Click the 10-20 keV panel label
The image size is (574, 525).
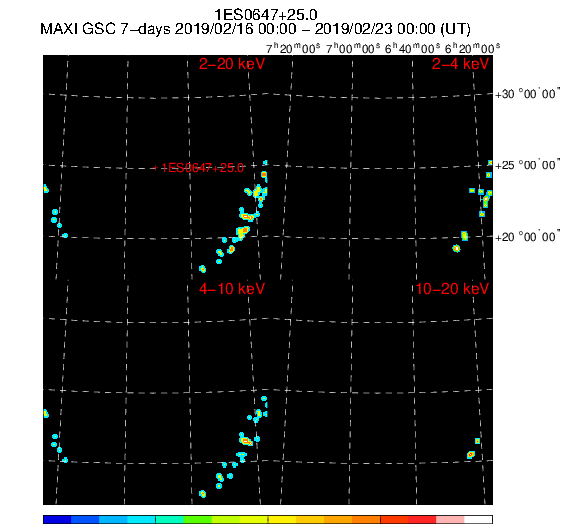click(x=452, y=289)
